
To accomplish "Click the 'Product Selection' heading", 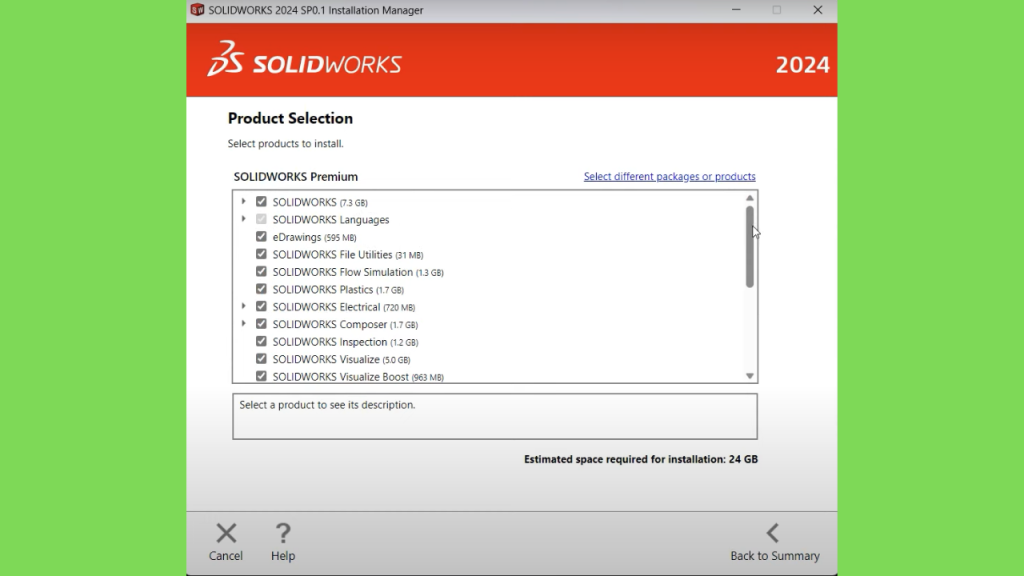I will (x=290, y=118).
